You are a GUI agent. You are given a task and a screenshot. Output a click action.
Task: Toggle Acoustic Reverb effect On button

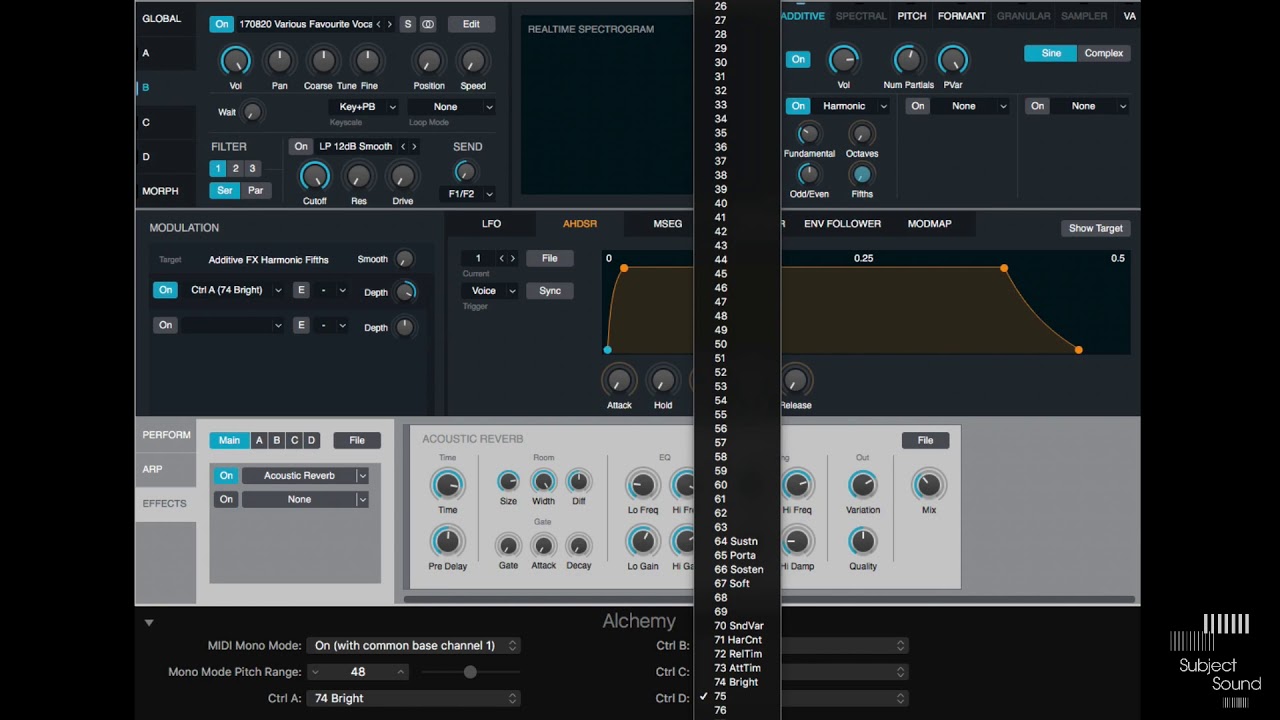pyautogui.click(x=226, y=476)
